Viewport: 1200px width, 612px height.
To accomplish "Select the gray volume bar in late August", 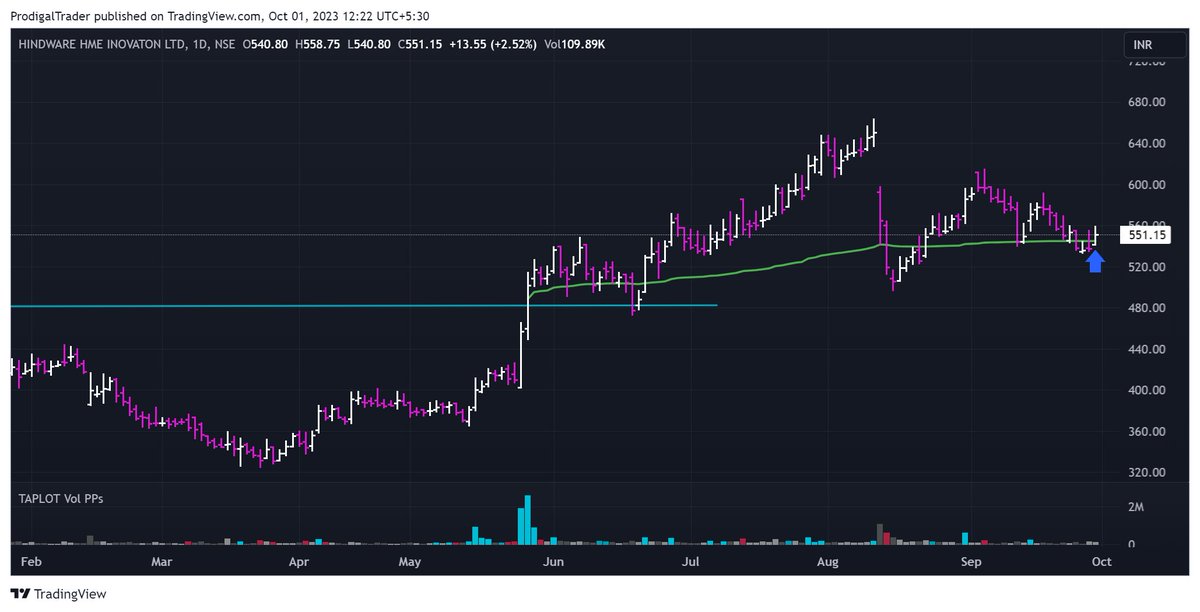I will 881,531.
